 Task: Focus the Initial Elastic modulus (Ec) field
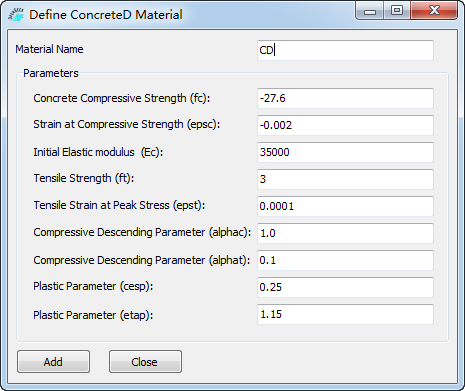[x=345, y=152]
